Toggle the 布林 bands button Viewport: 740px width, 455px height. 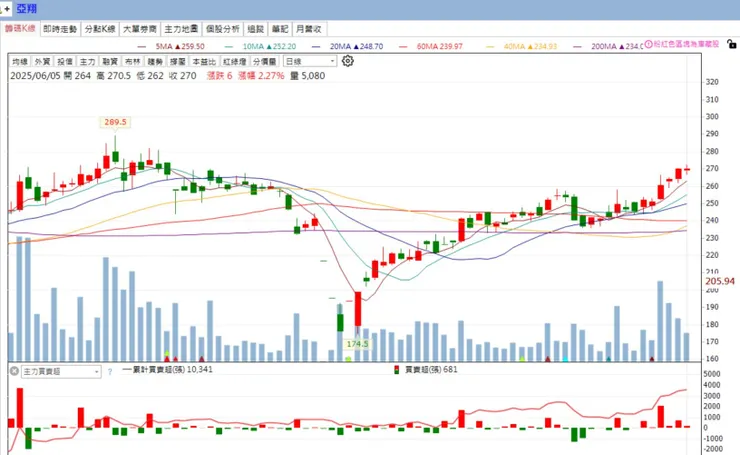133,61
